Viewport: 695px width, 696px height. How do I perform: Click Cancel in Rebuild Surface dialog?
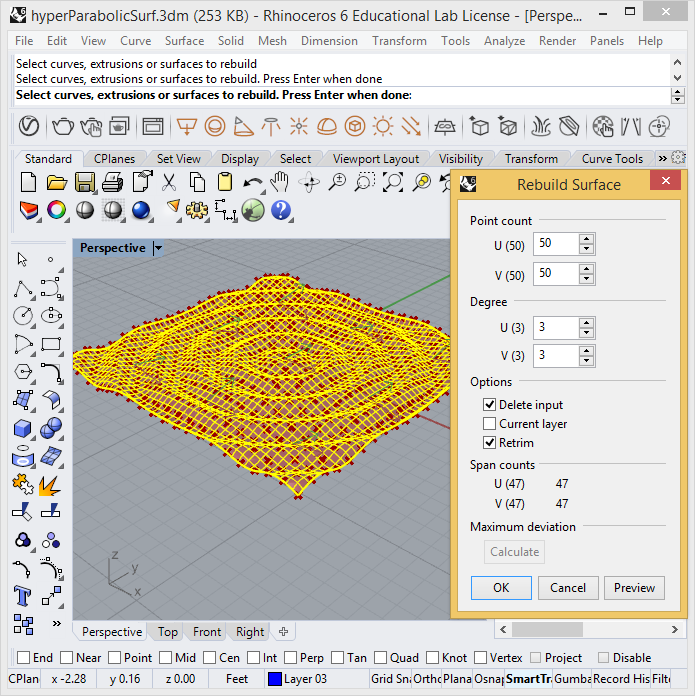click(x=568, y=588)
